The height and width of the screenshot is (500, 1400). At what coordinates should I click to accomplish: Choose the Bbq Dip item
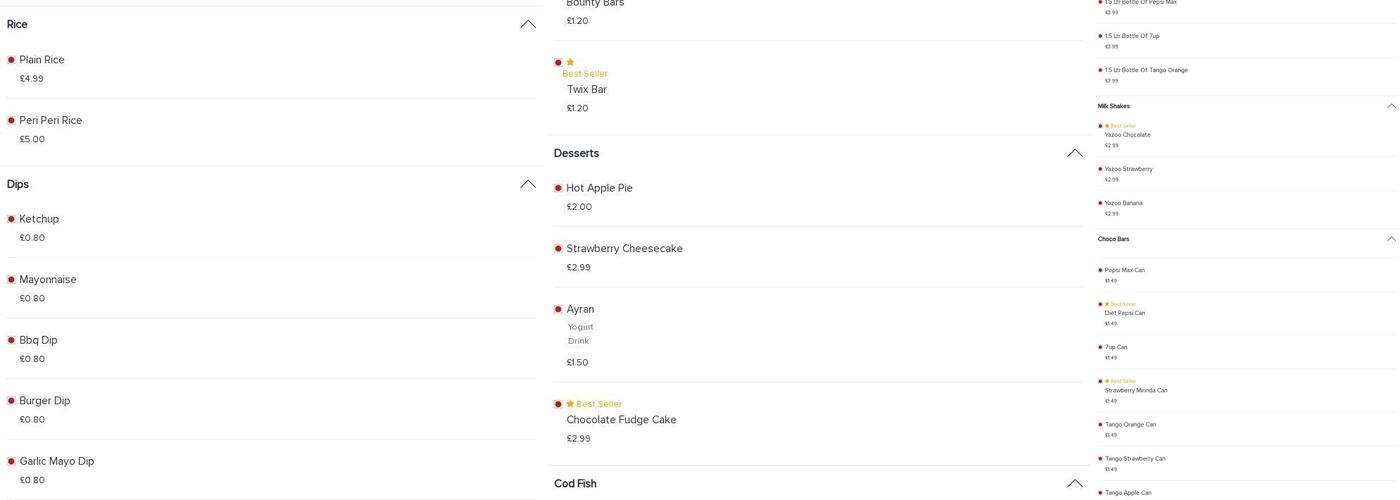click(x=39, y=340)
